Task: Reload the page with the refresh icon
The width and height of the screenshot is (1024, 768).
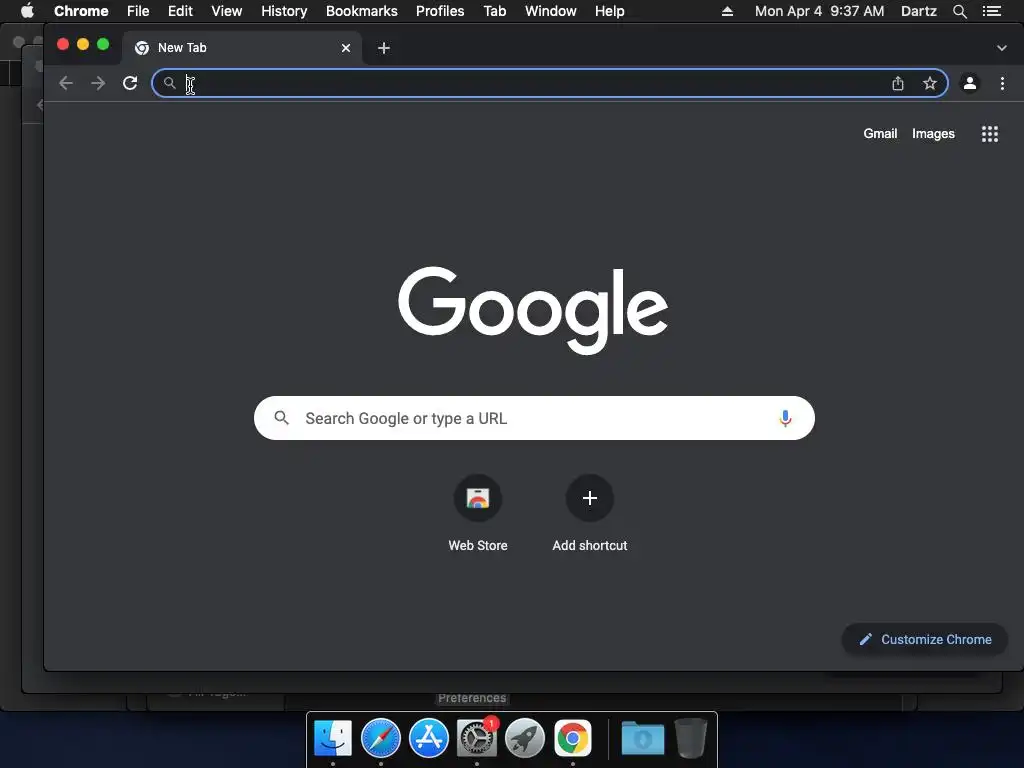Action: (130, 83)
